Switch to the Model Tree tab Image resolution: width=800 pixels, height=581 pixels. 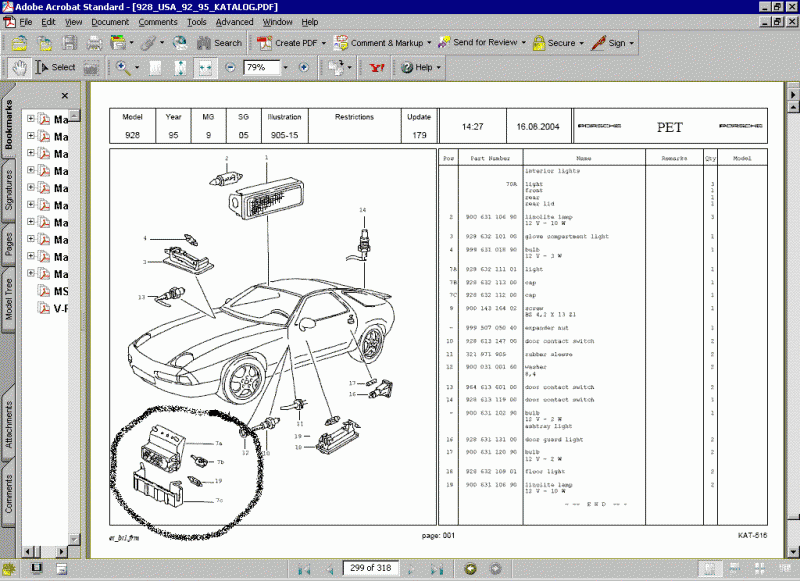point(9,300)
